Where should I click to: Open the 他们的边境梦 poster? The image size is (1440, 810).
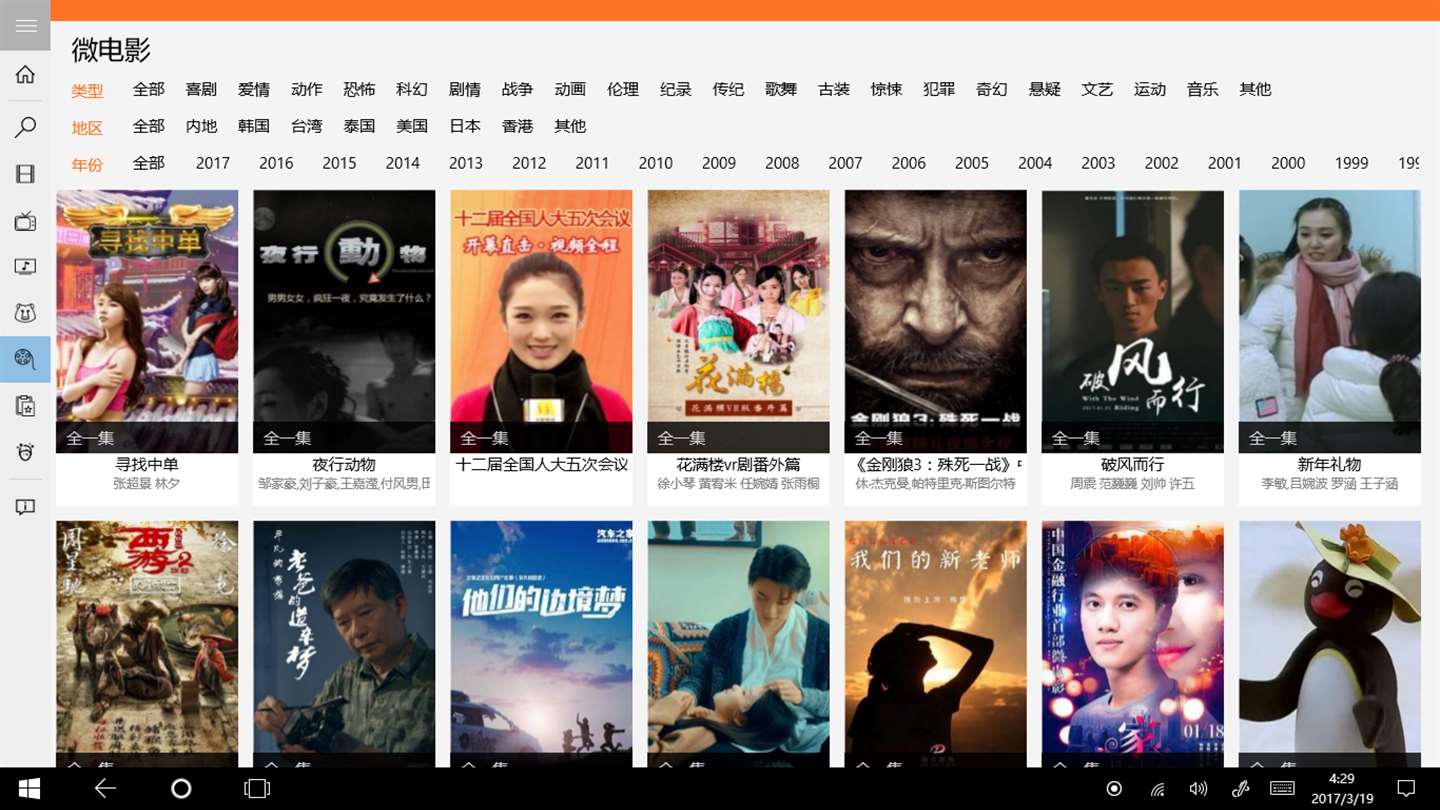[x=541, y=644]
